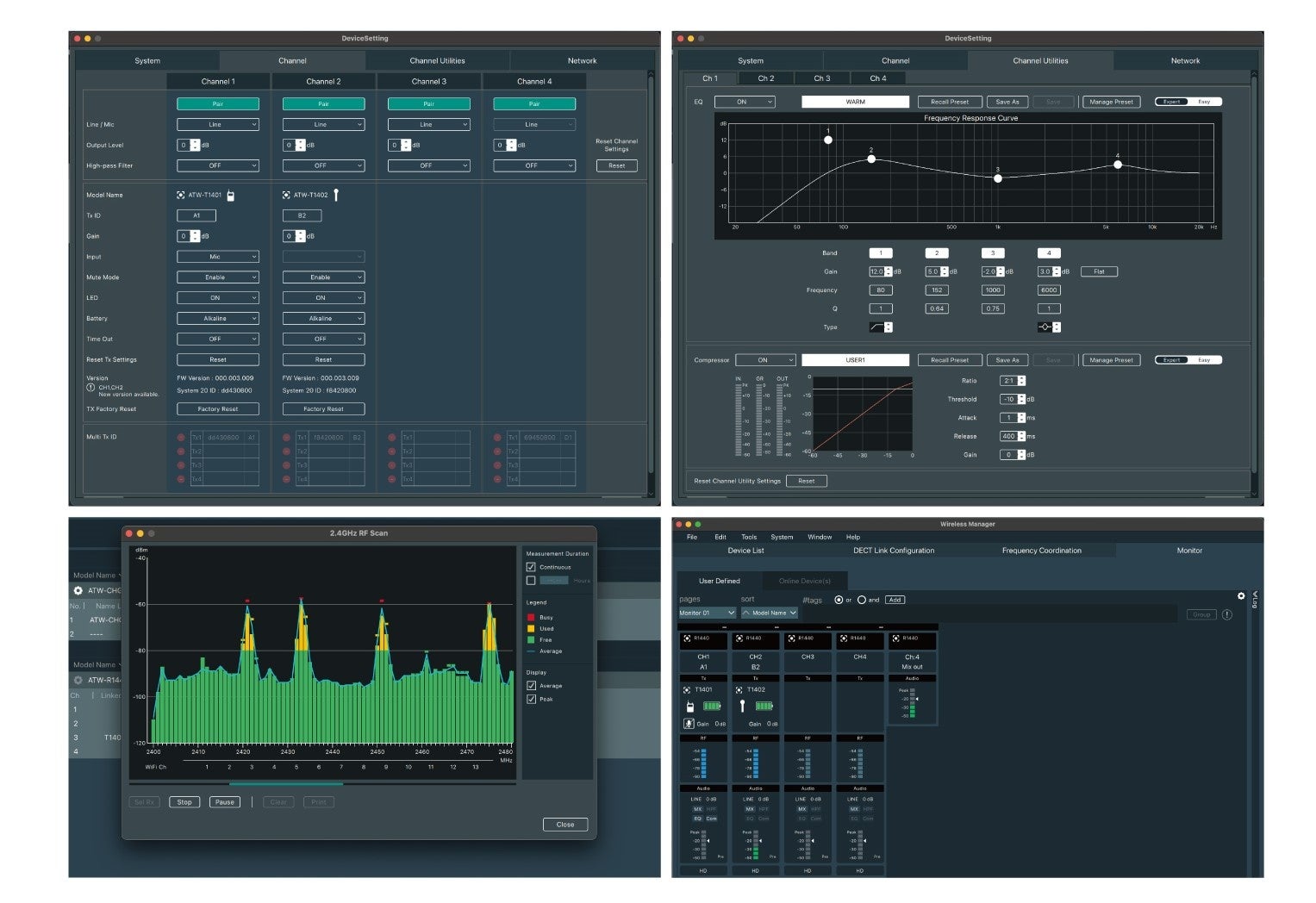This screenshot has width=1316, height=903.
Task: Switch the EQ mode toggle to Easy
Action: coord(1205,102)
